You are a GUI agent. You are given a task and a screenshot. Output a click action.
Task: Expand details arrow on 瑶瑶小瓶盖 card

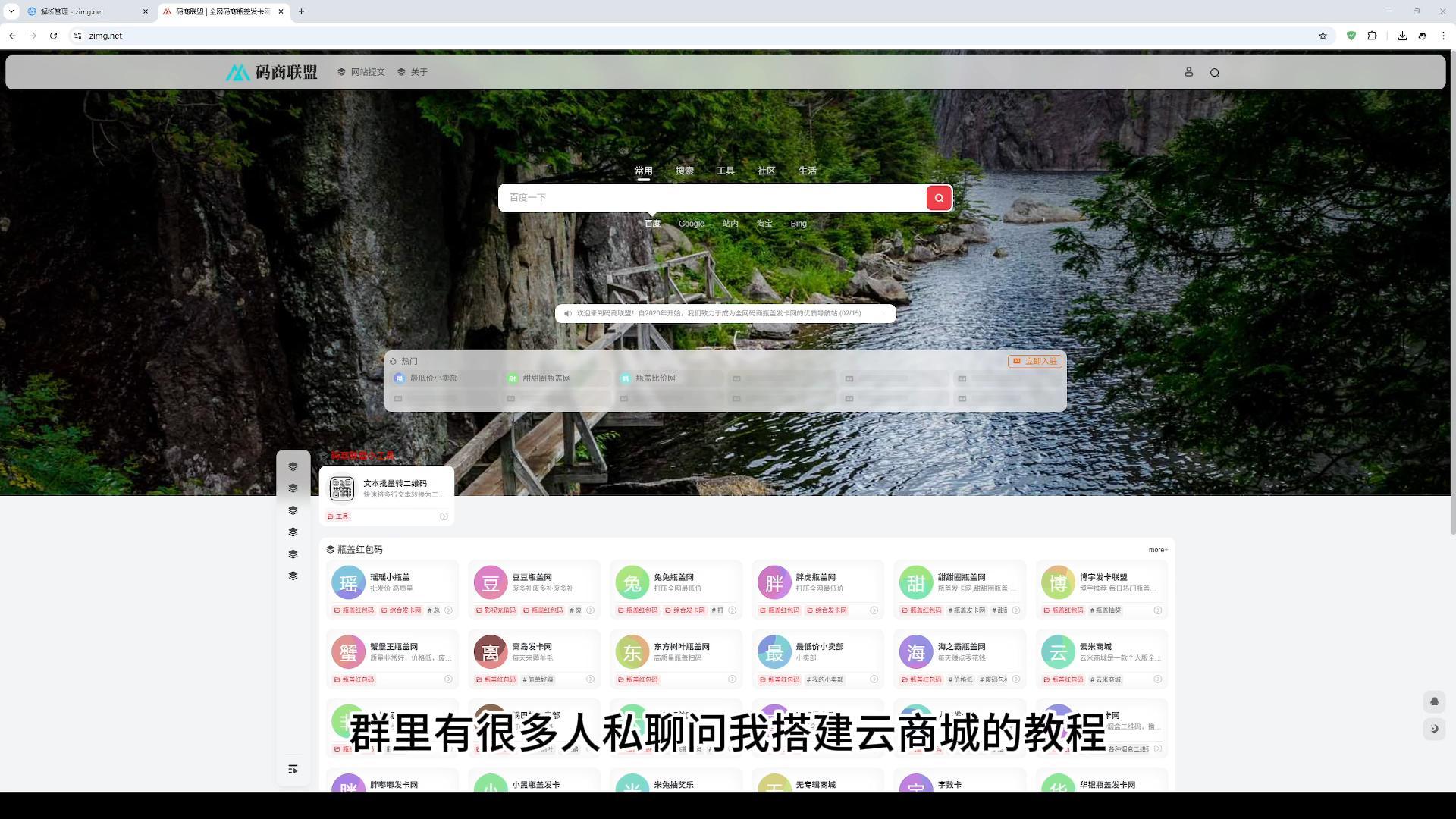[447, 610]
